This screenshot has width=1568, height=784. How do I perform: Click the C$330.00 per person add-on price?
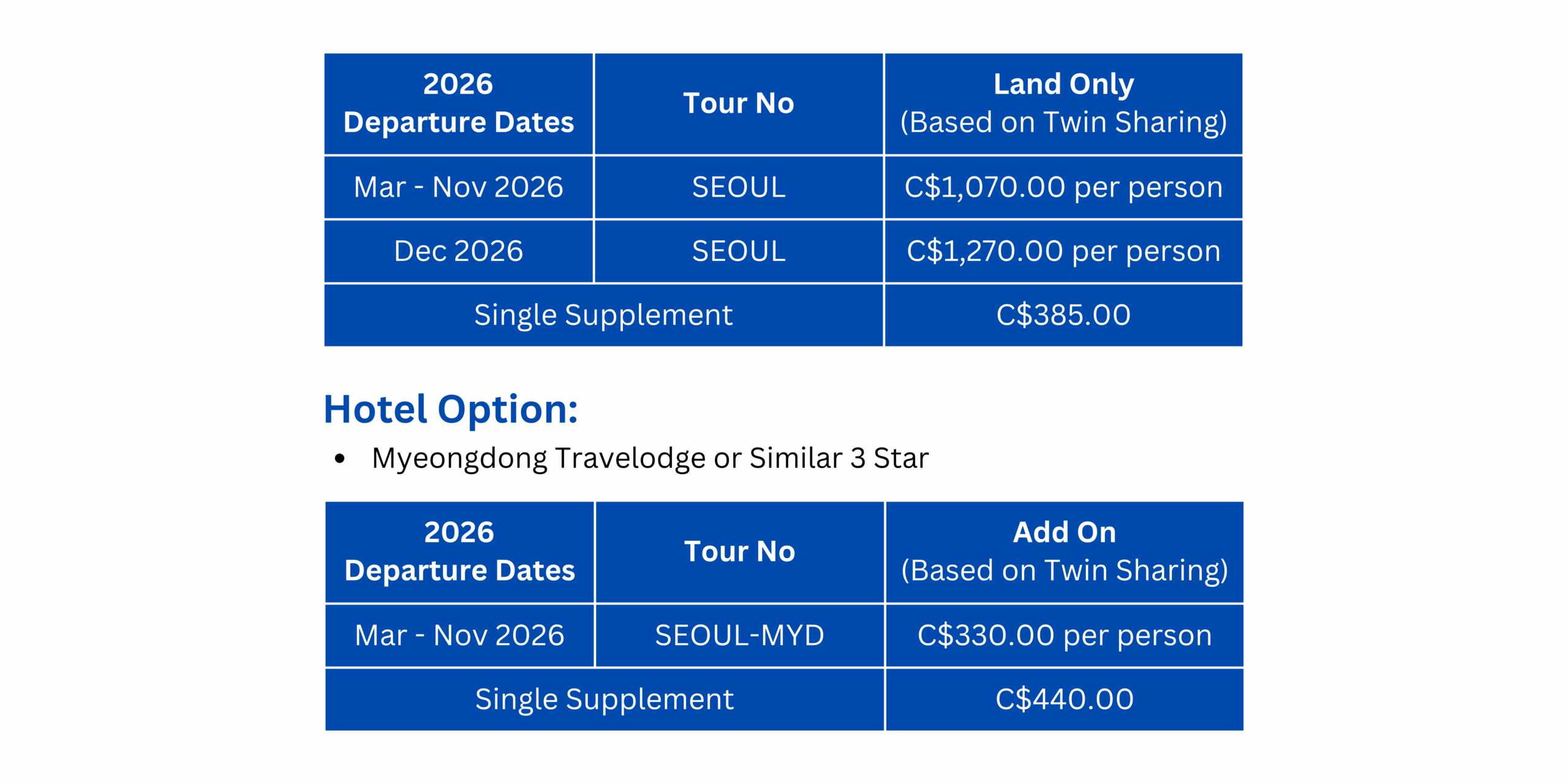point(1064,635)
